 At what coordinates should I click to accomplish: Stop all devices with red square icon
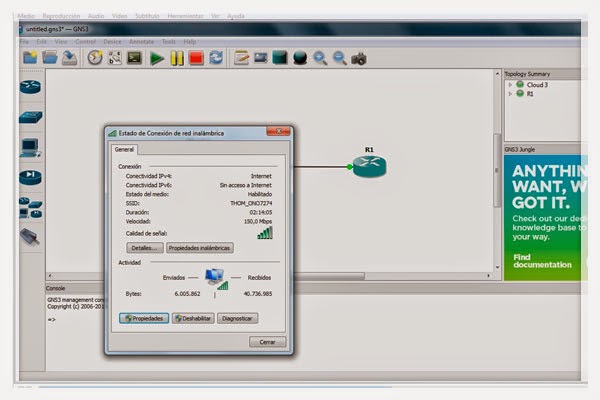click(196, 58)
